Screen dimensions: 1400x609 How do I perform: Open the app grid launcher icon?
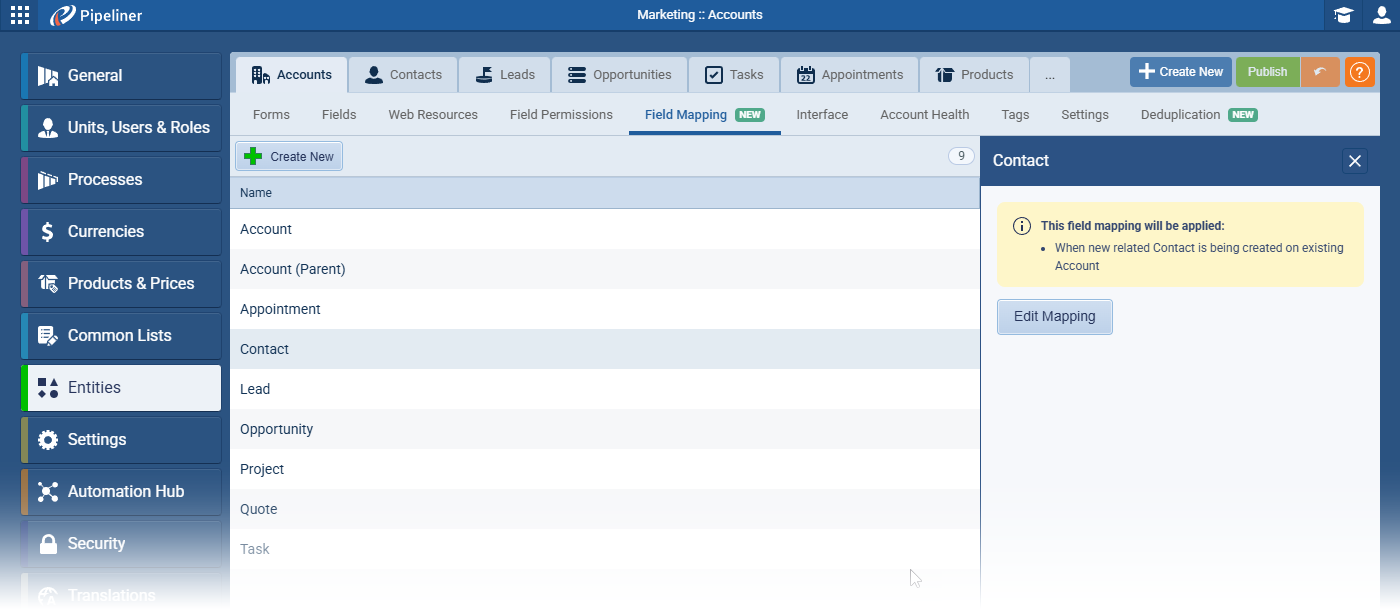[20, 15]
